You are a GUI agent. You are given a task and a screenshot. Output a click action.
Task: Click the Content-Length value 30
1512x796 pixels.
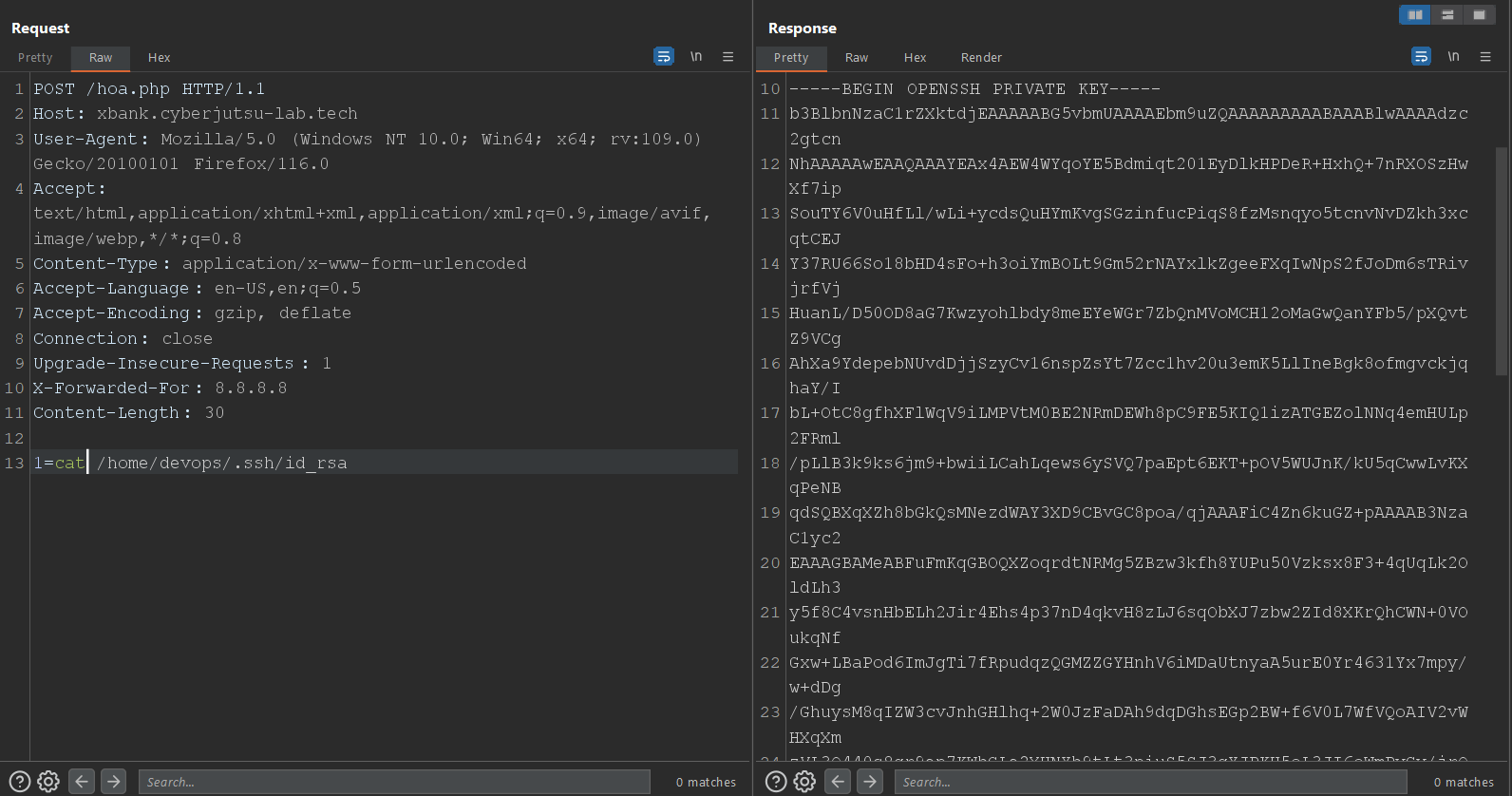click(x=215, y=412)
